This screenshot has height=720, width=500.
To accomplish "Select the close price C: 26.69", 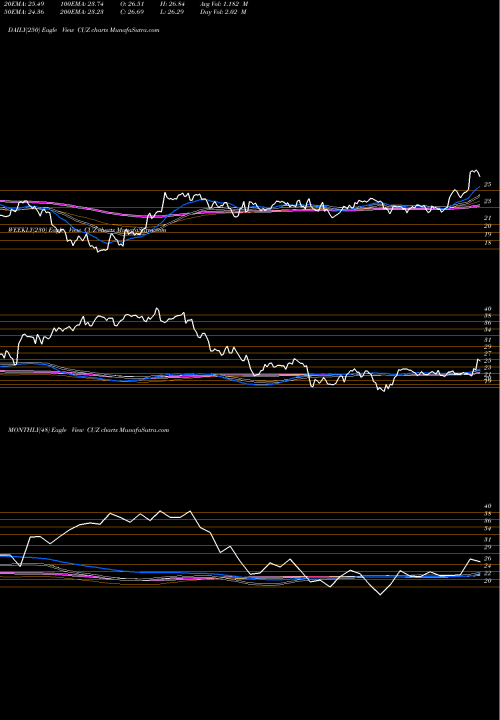I will (134, 12).
